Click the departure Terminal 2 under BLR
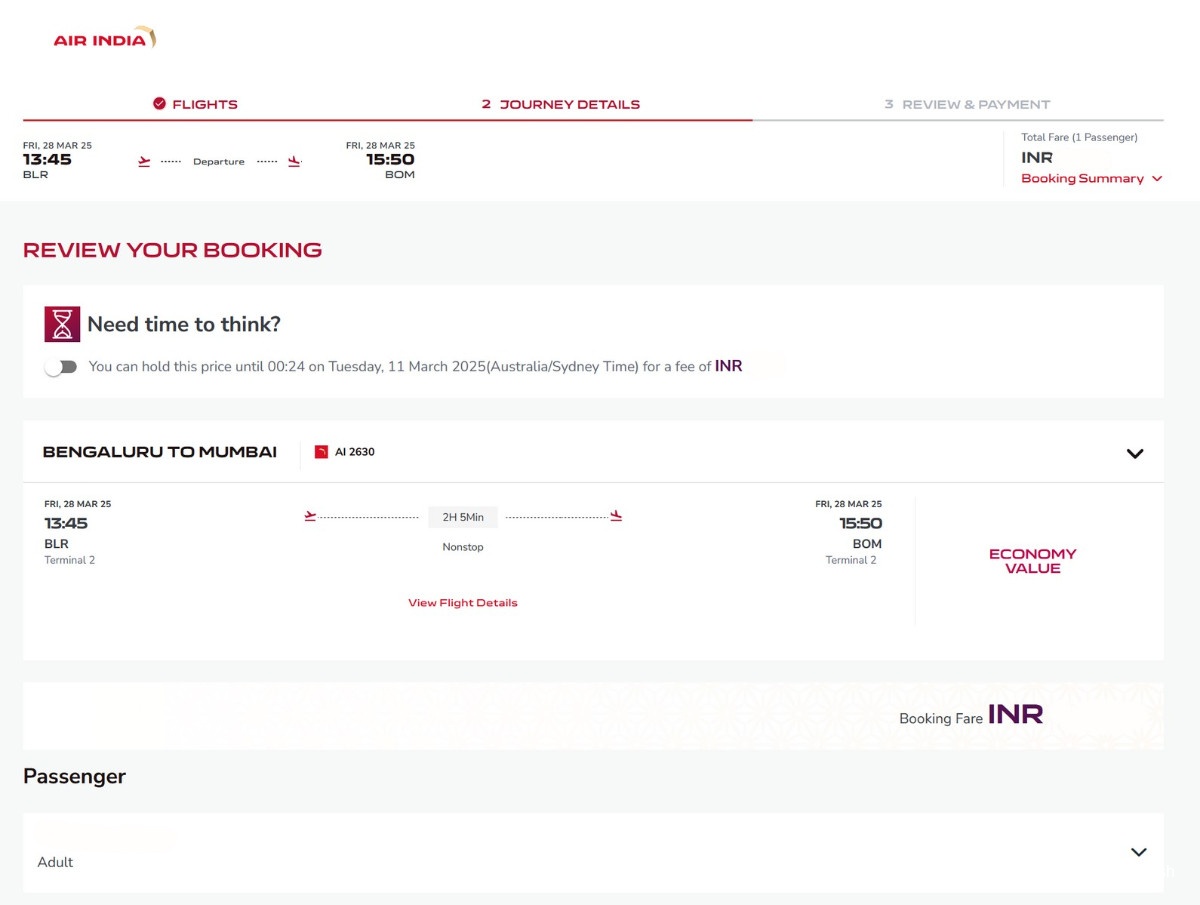1200x905 pixels. [x=70, y=560]
